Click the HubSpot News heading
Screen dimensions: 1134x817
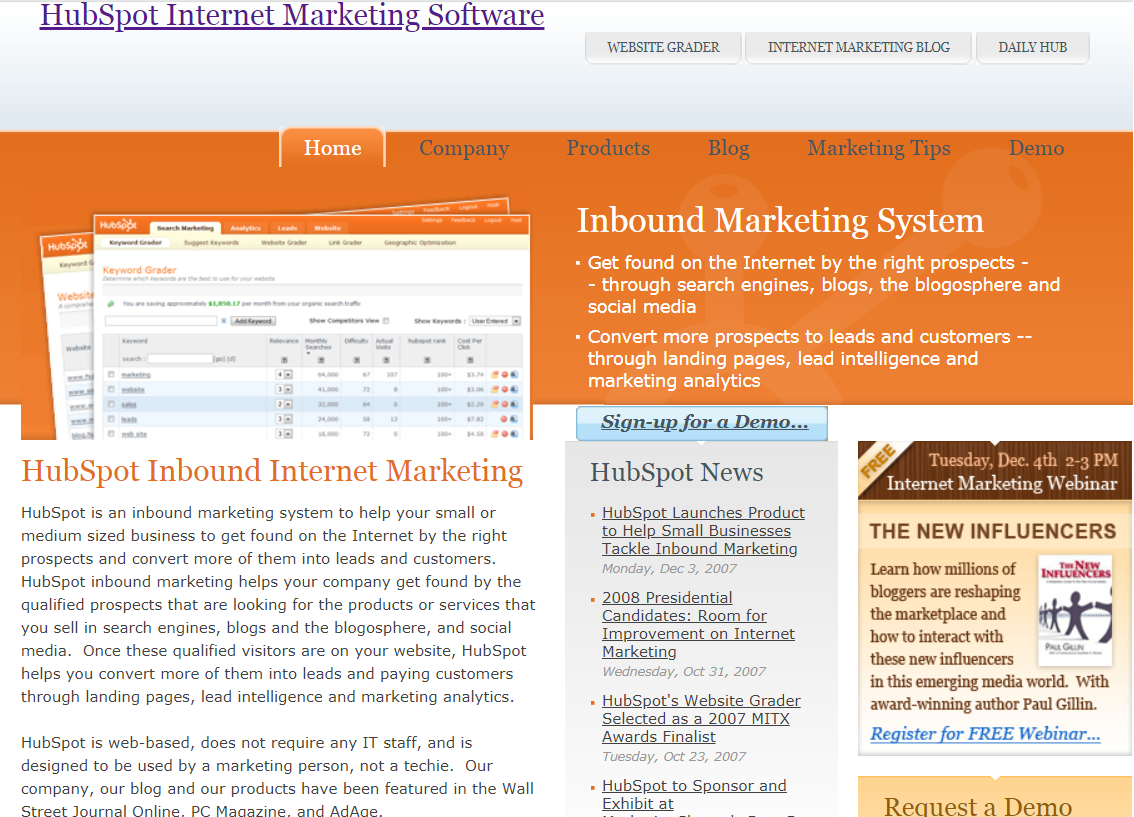coord(676,472)
